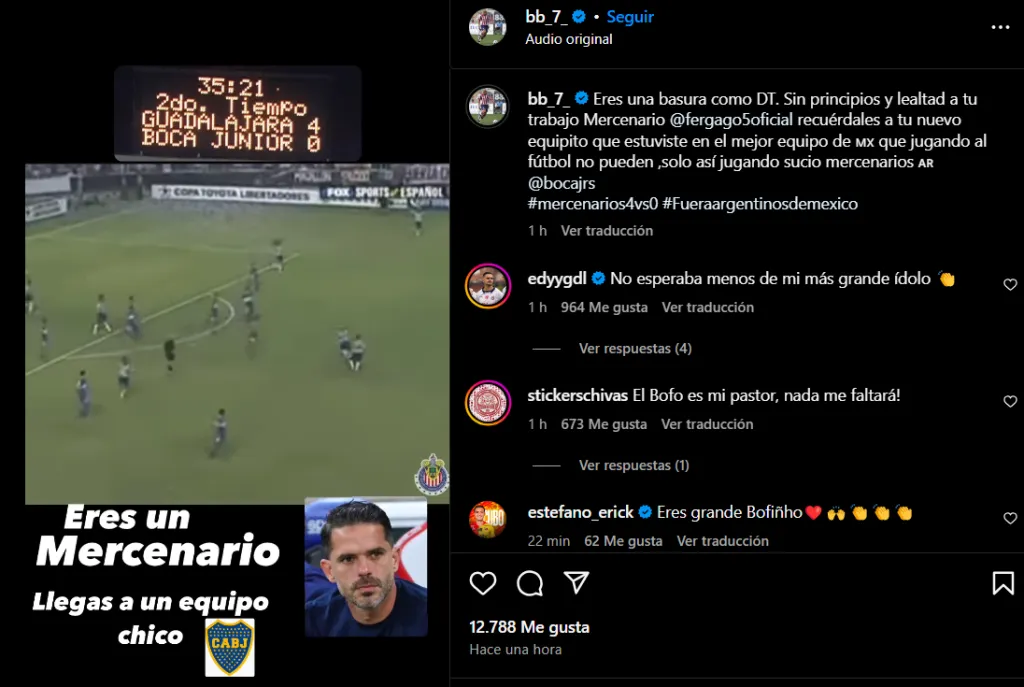Save post with the bookmark icon

click(x=1003, y=583)
